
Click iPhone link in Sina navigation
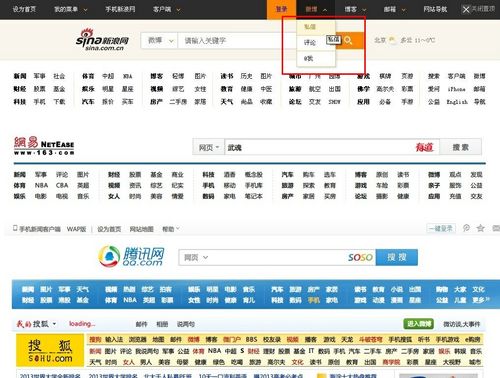coord(456,89)
